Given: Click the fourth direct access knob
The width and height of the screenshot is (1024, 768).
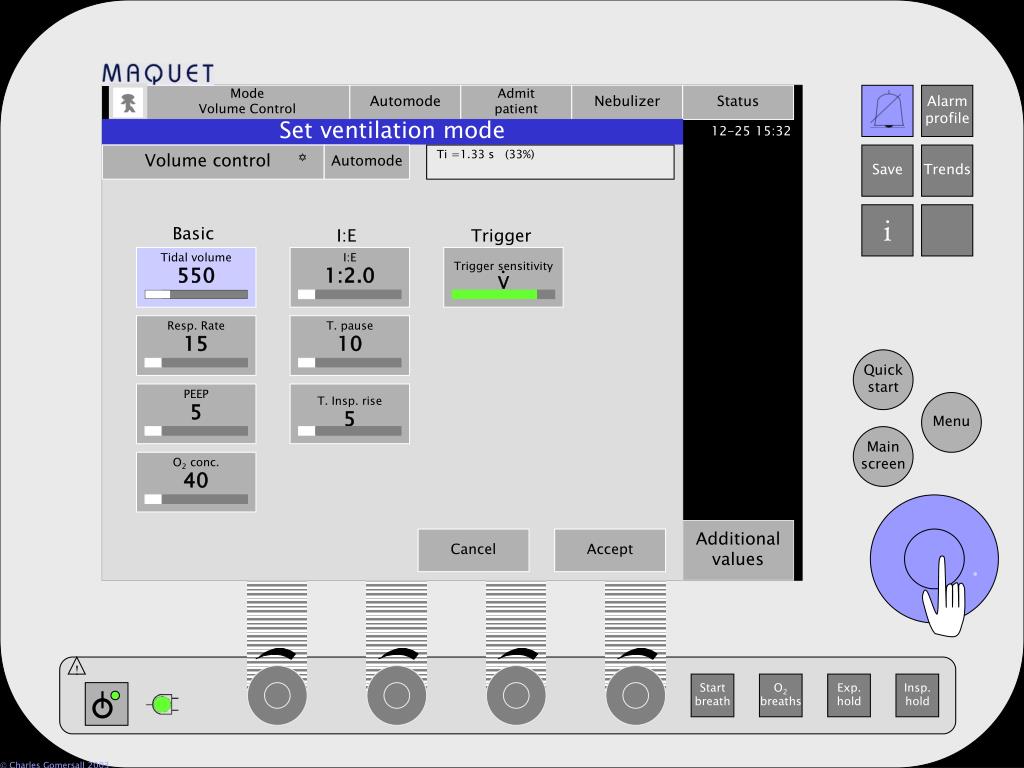Looking at the screenshot, I should point(635,696).
